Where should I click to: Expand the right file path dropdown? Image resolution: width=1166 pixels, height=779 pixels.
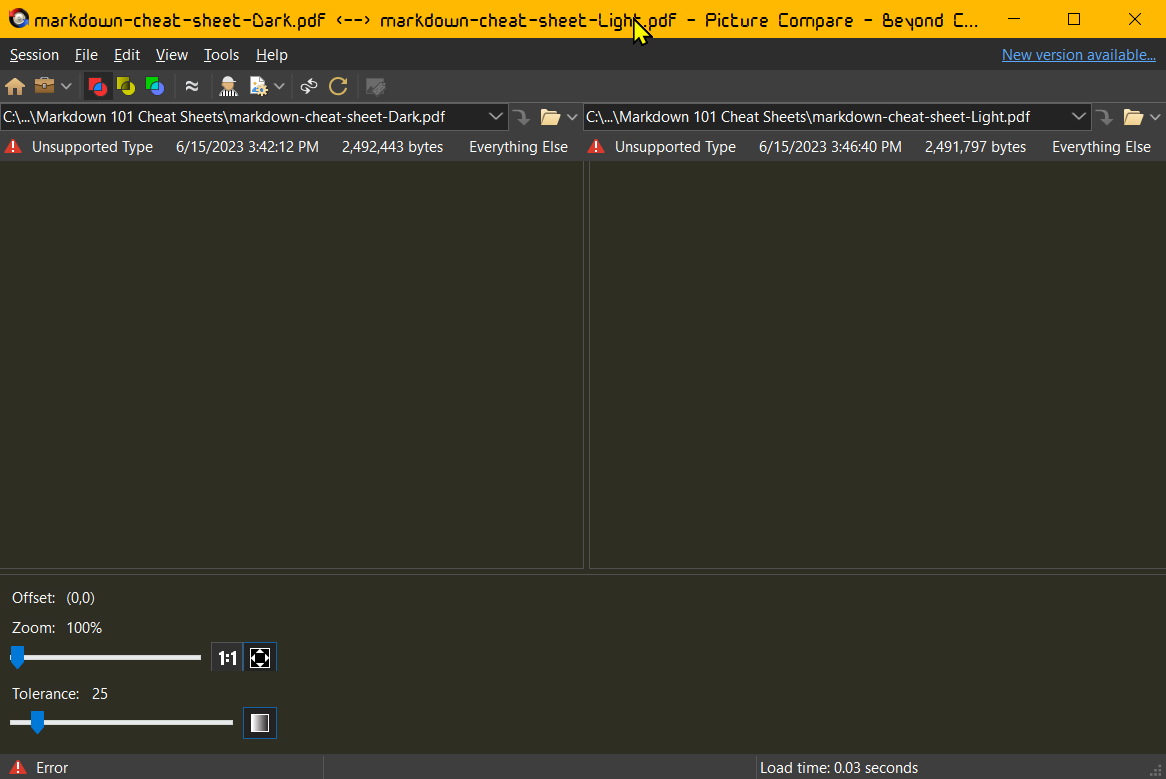(x=1080, y=117)
